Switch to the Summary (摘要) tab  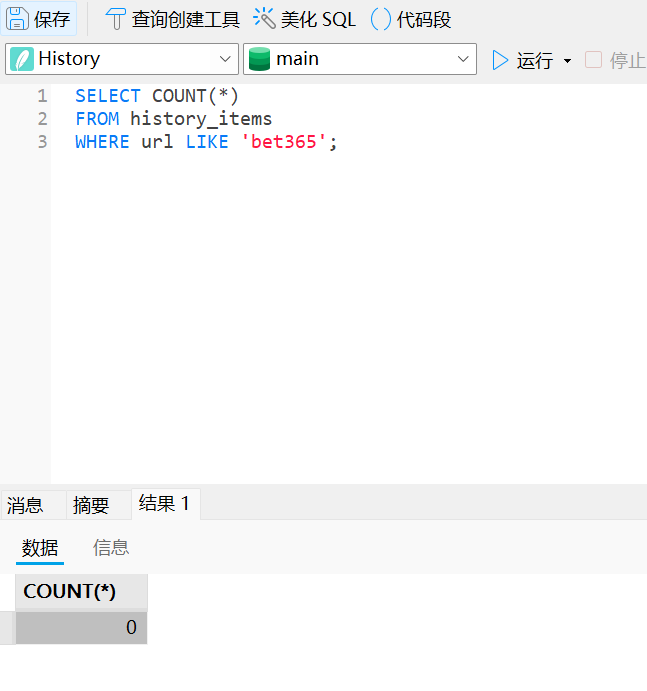[x=99, y=505]
